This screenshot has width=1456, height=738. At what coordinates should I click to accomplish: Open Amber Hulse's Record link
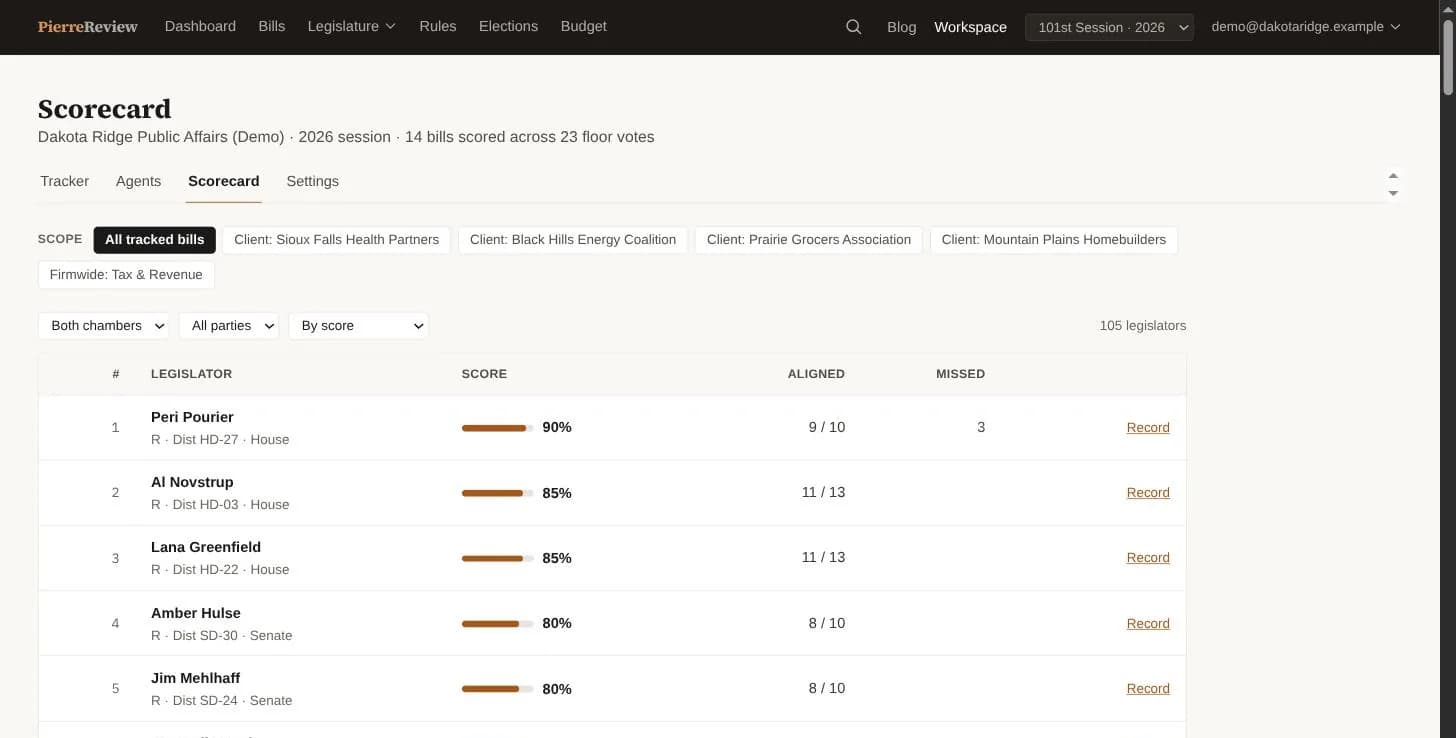[1148, 624]
